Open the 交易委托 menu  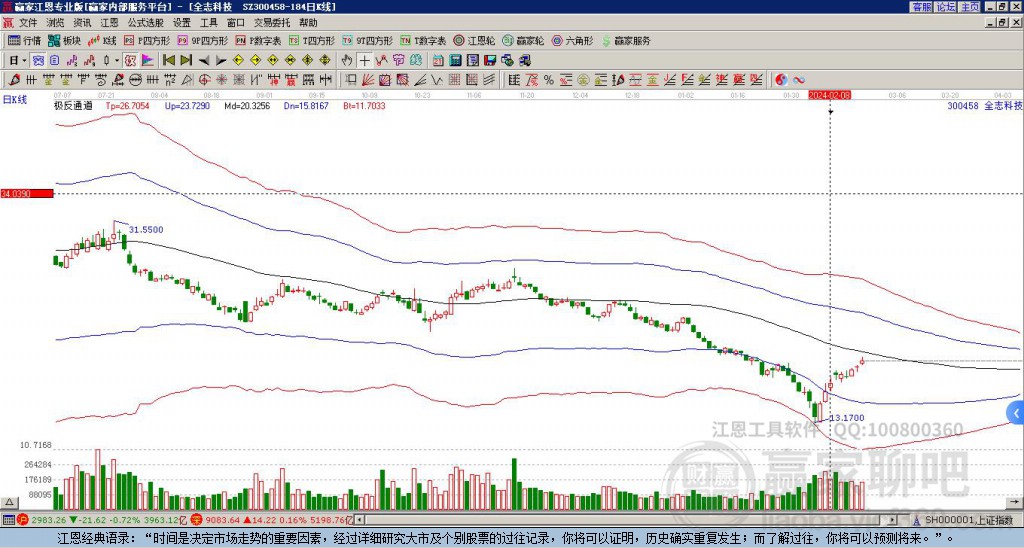[272, 23]
